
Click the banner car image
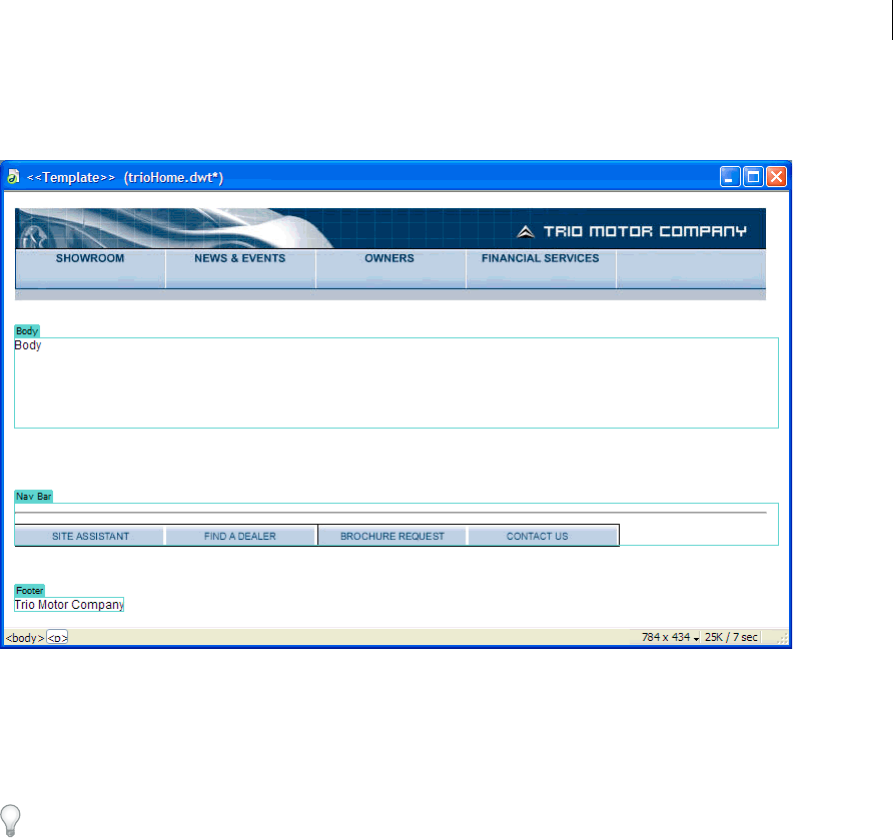tap(174, 228)
